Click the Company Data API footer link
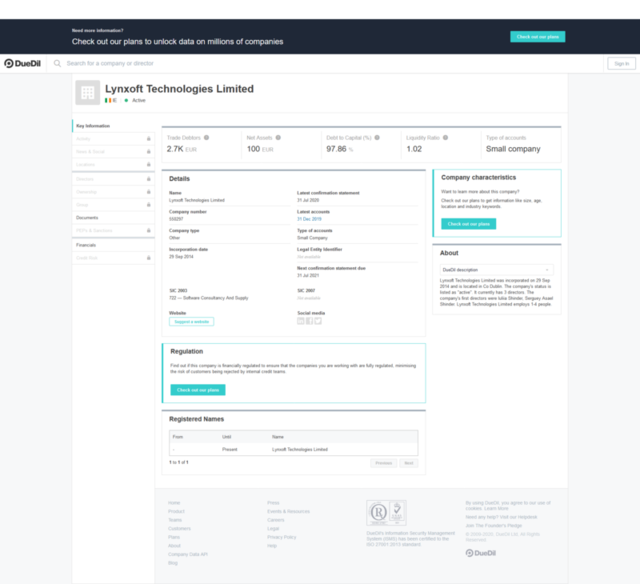 (x=188, y=554)
